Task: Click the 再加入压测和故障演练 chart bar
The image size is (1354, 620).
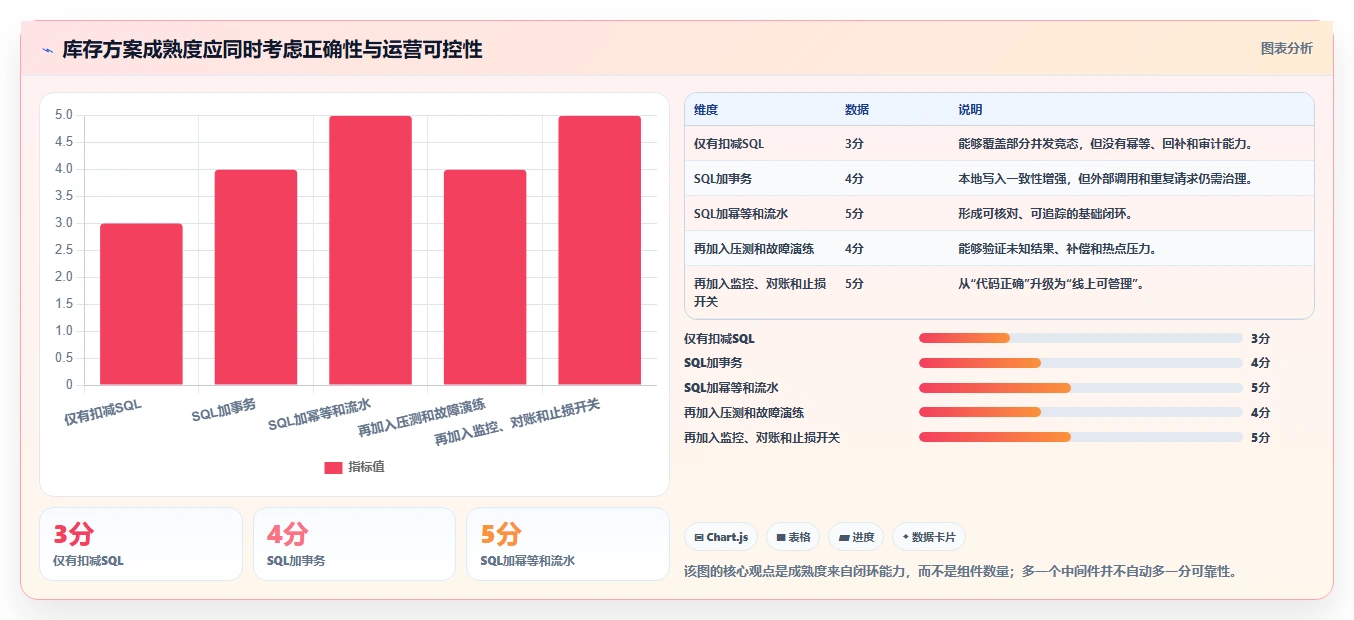Action: click(x=485, y=277)
